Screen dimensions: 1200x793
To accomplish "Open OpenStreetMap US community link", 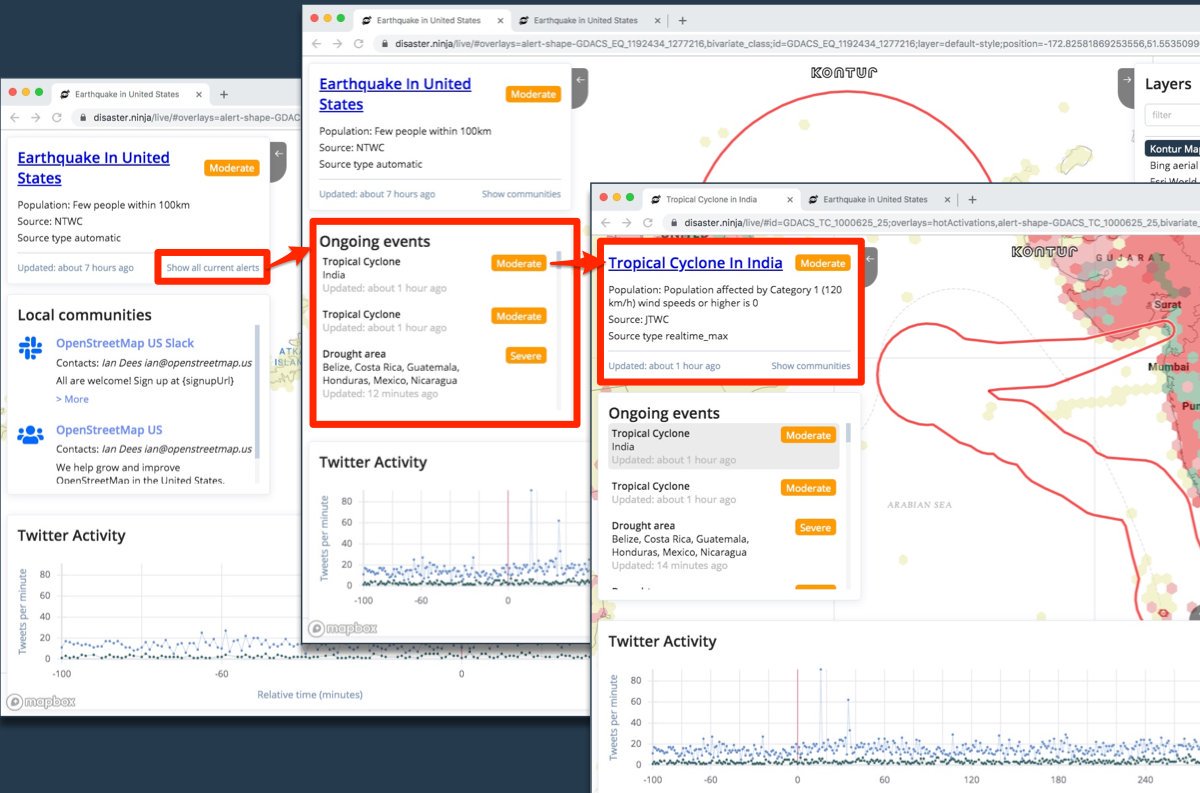I will point(109,430).
